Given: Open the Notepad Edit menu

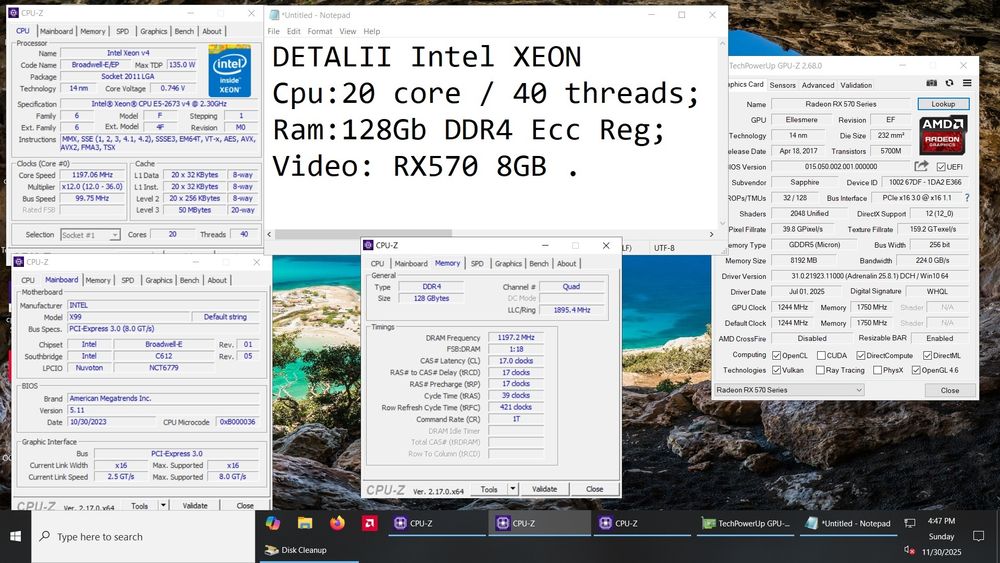Looking at the screenshot, I should click(x=293, y=31).
